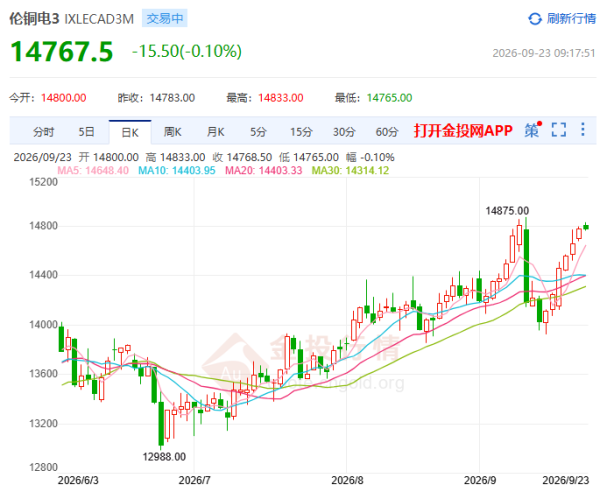Screen dimensions: 600x485
Task: Click the 13200 price axis label
Action: pyautogui.click(x=43, y=423)
